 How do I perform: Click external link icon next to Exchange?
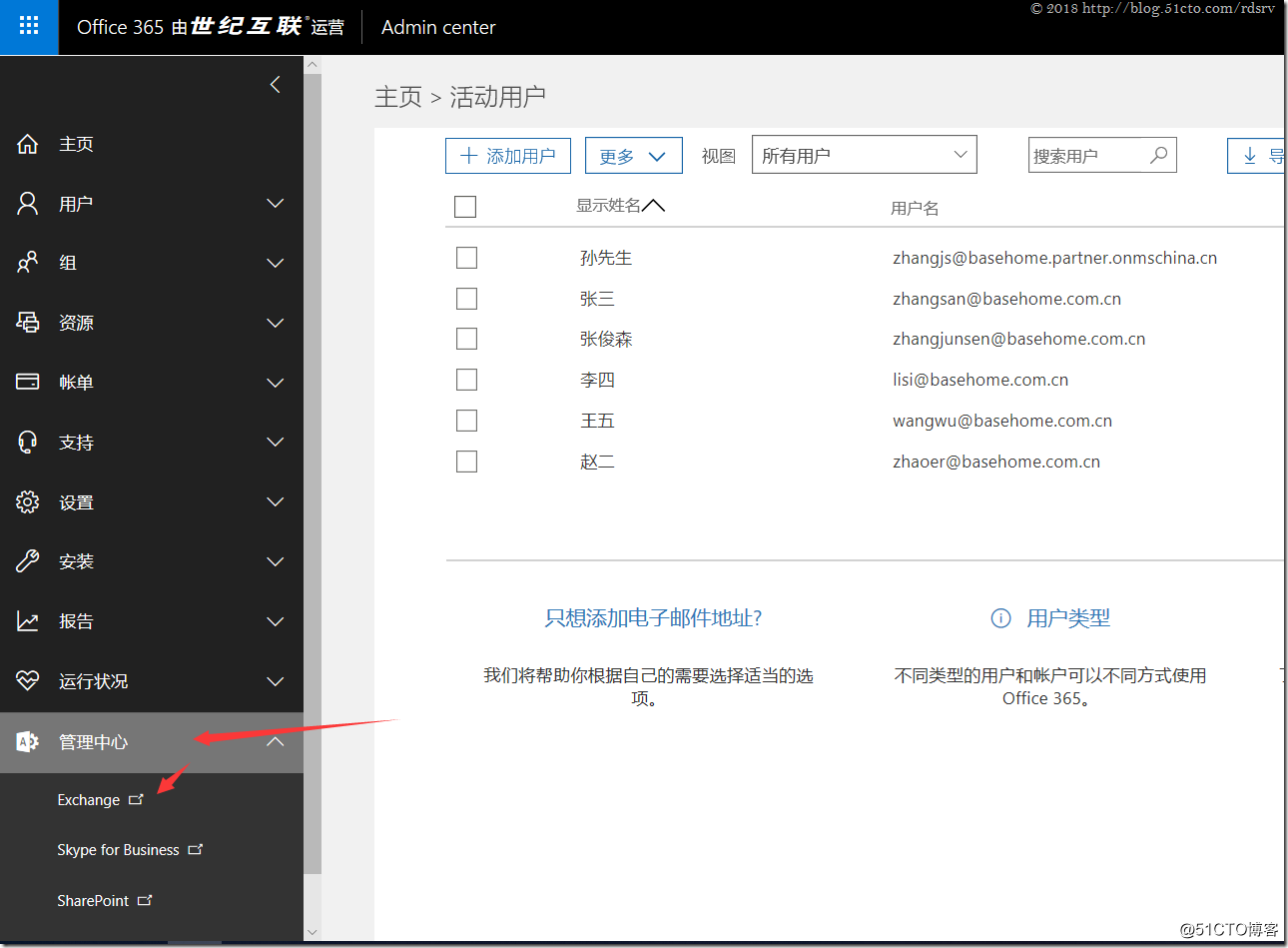point(136,799)
